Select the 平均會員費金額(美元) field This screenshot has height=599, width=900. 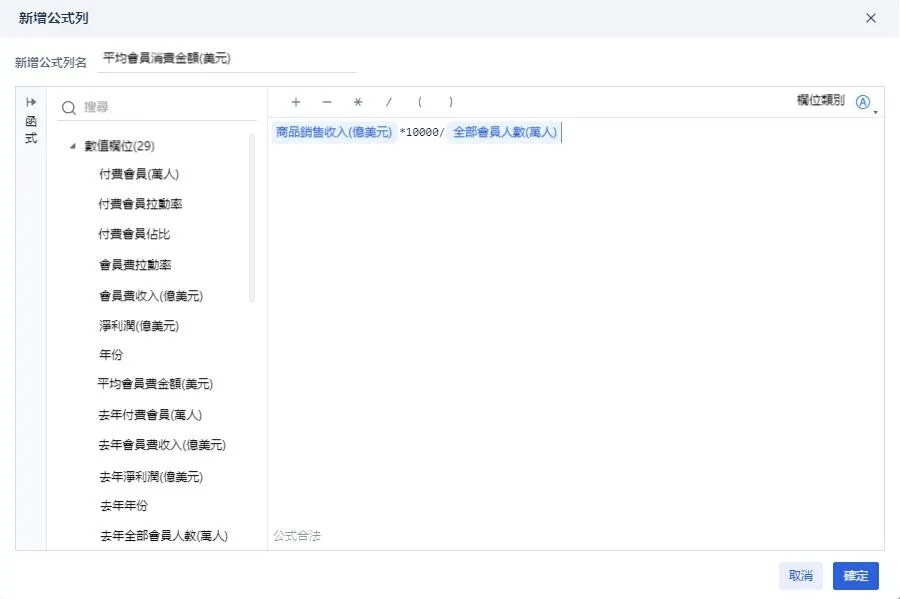[x=155, y=384]
